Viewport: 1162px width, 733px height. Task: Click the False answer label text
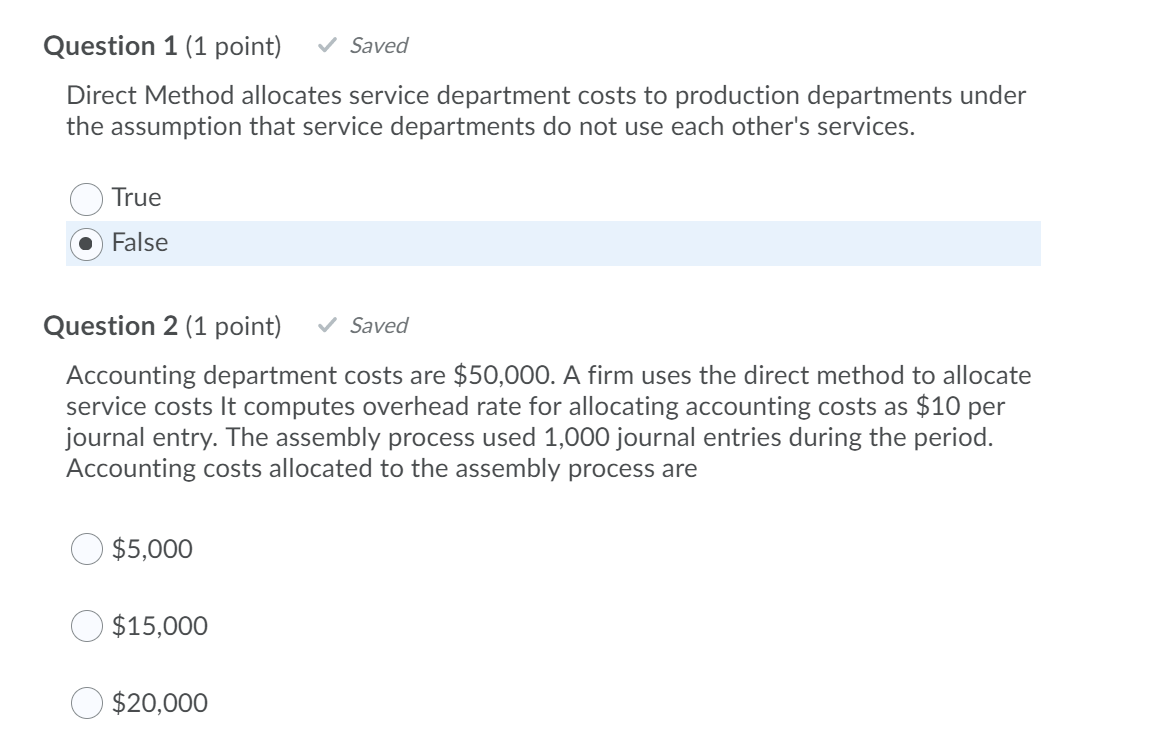141,242
